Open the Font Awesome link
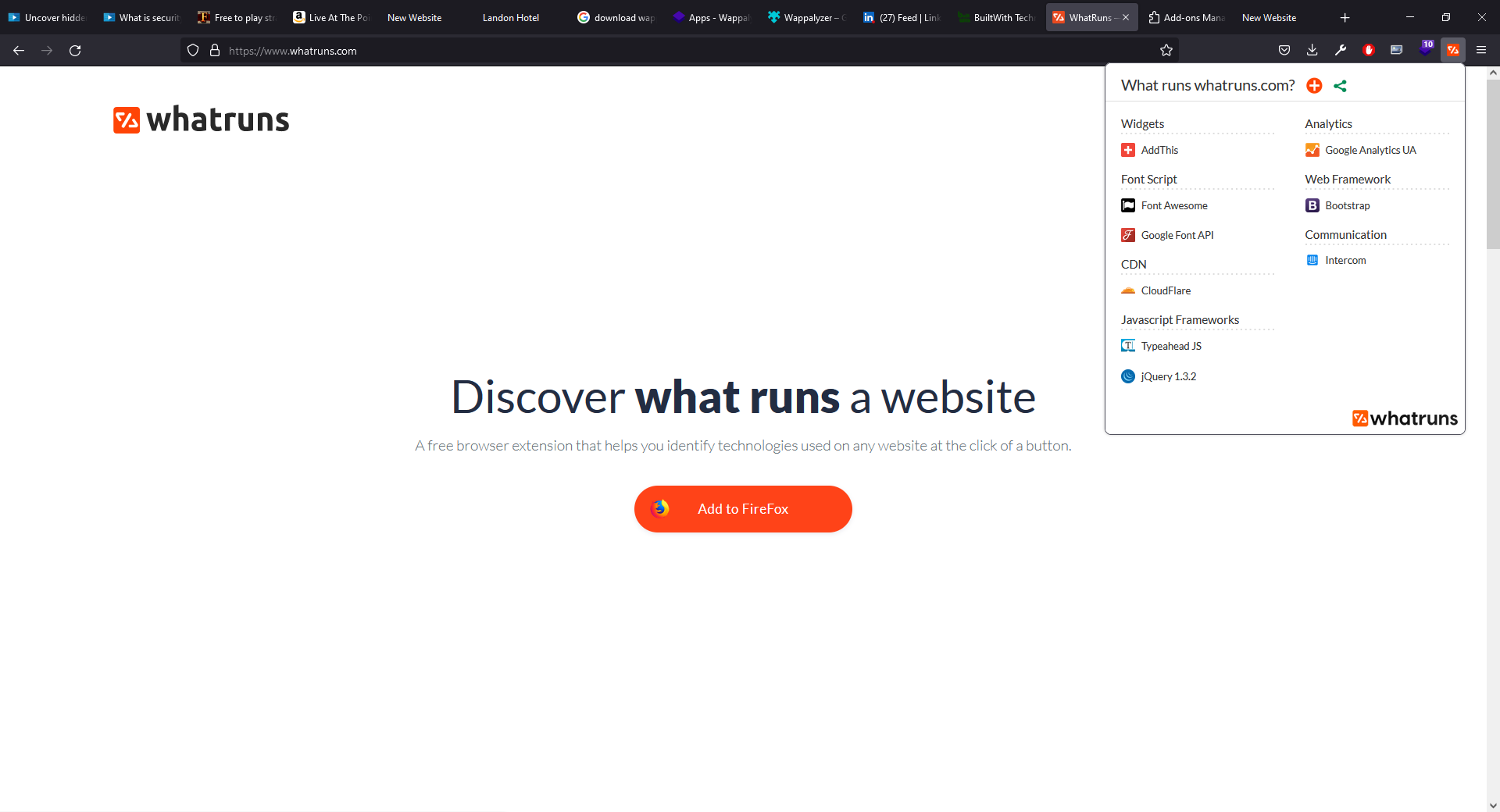The height and width of the screenshot is (812, 1500). tap(1174, 205)
